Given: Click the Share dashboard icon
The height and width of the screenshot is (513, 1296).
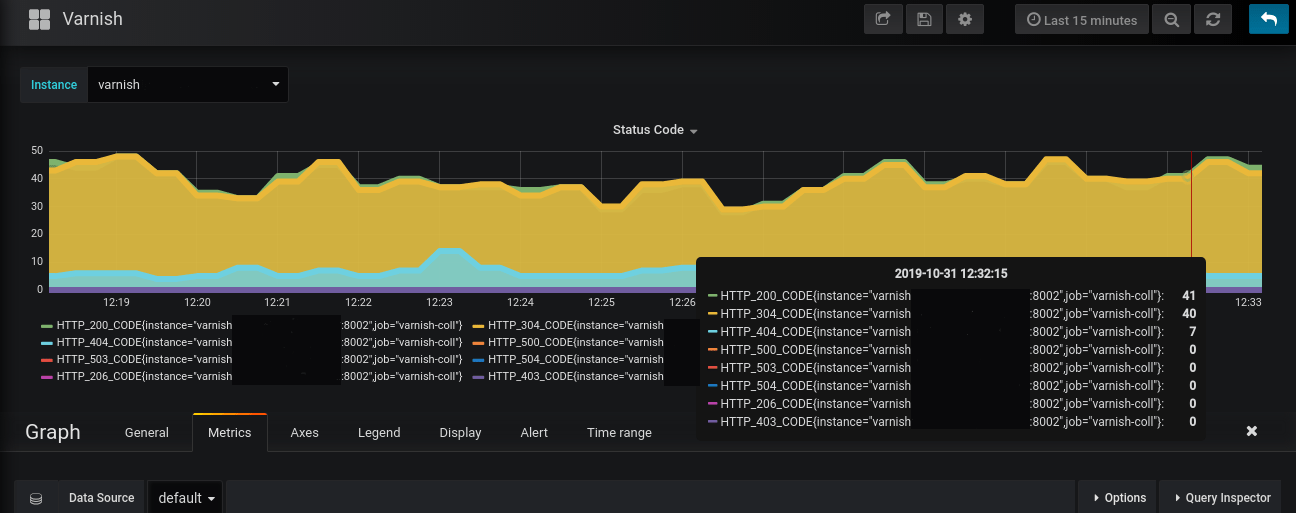Looking at the screenshot, I should tap(883, 19).
